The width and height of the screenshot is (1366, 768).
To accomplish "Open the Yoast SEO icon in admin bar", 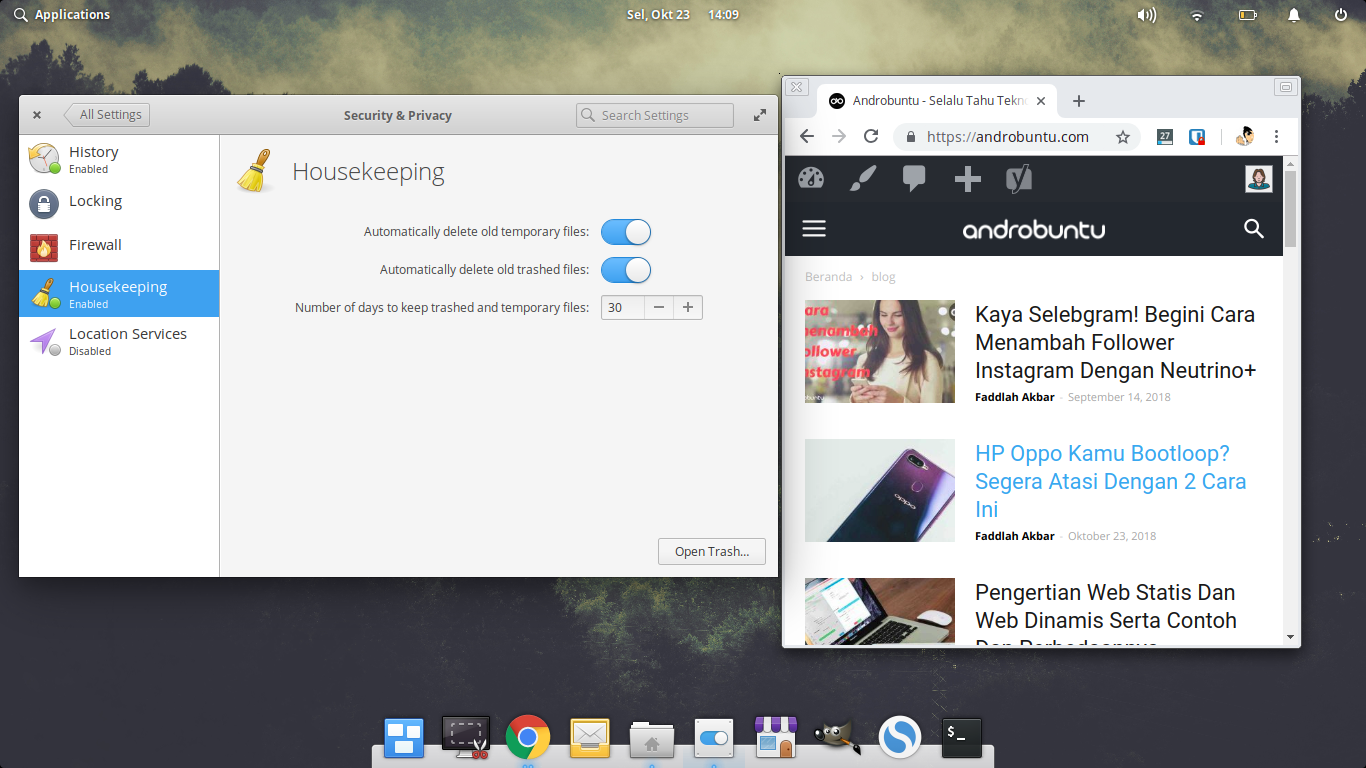I will pyautogui.click(x=1020, y=178).
